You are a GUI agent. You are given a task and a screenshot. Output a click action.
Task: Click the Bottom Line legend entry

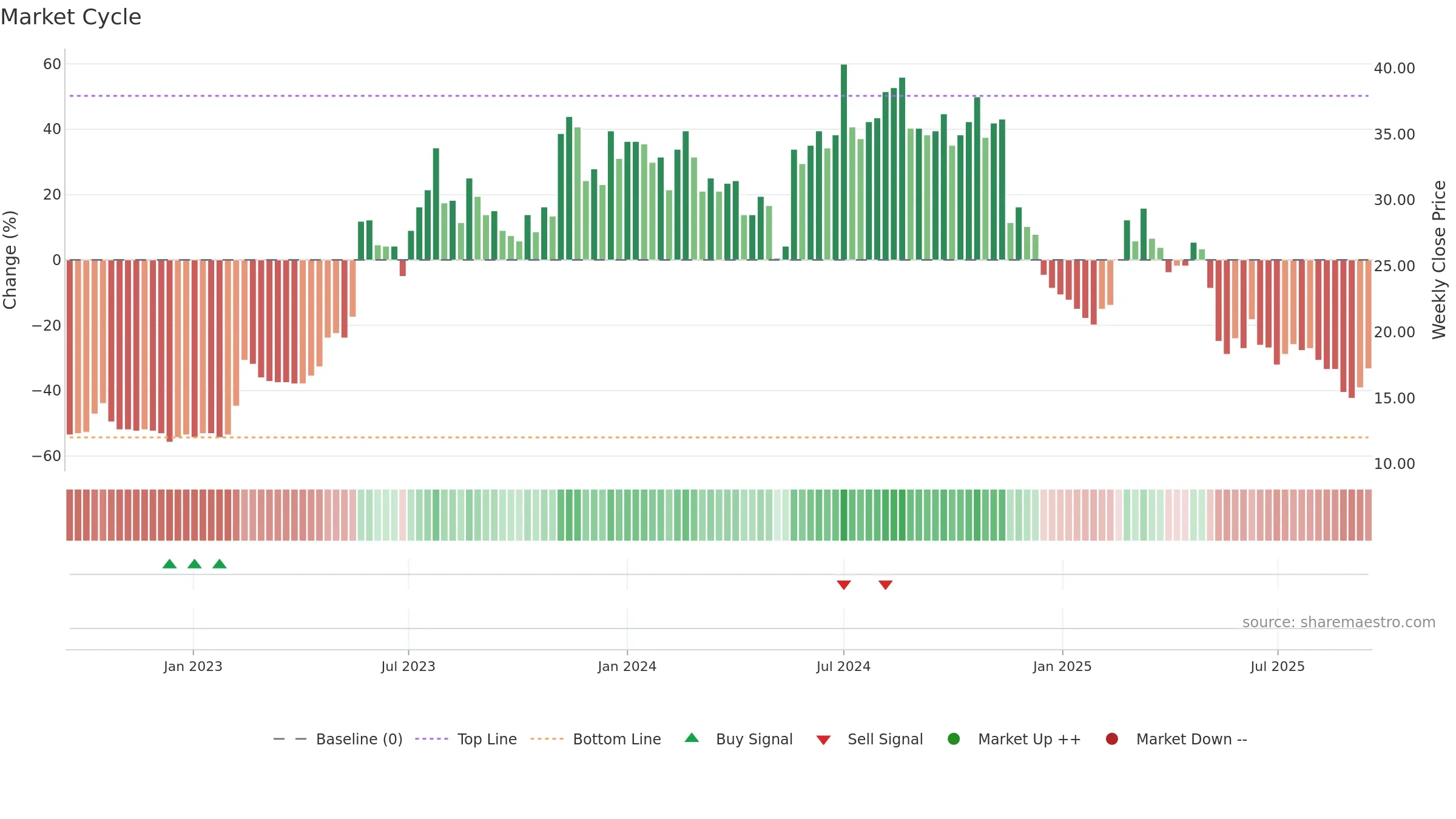[x=596, y=739]
